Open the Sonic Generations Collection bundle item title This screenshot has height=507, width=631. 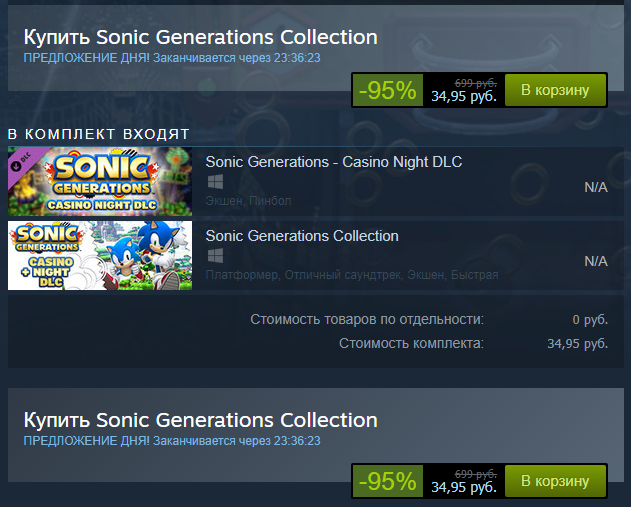[301, 236]
